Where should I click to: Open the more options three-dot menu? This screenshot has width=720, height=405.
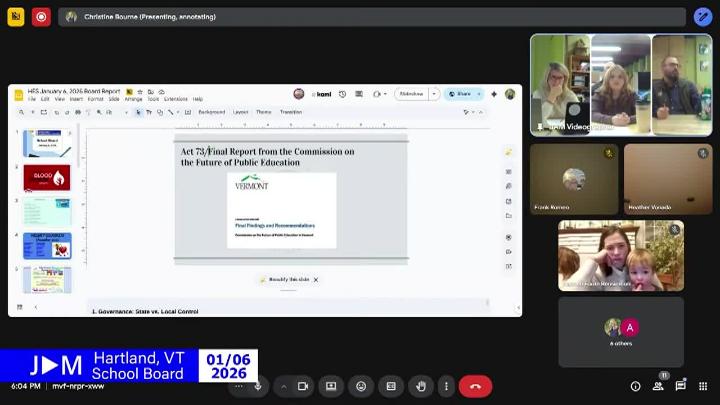pyautogui.click(x=446, y=386)
